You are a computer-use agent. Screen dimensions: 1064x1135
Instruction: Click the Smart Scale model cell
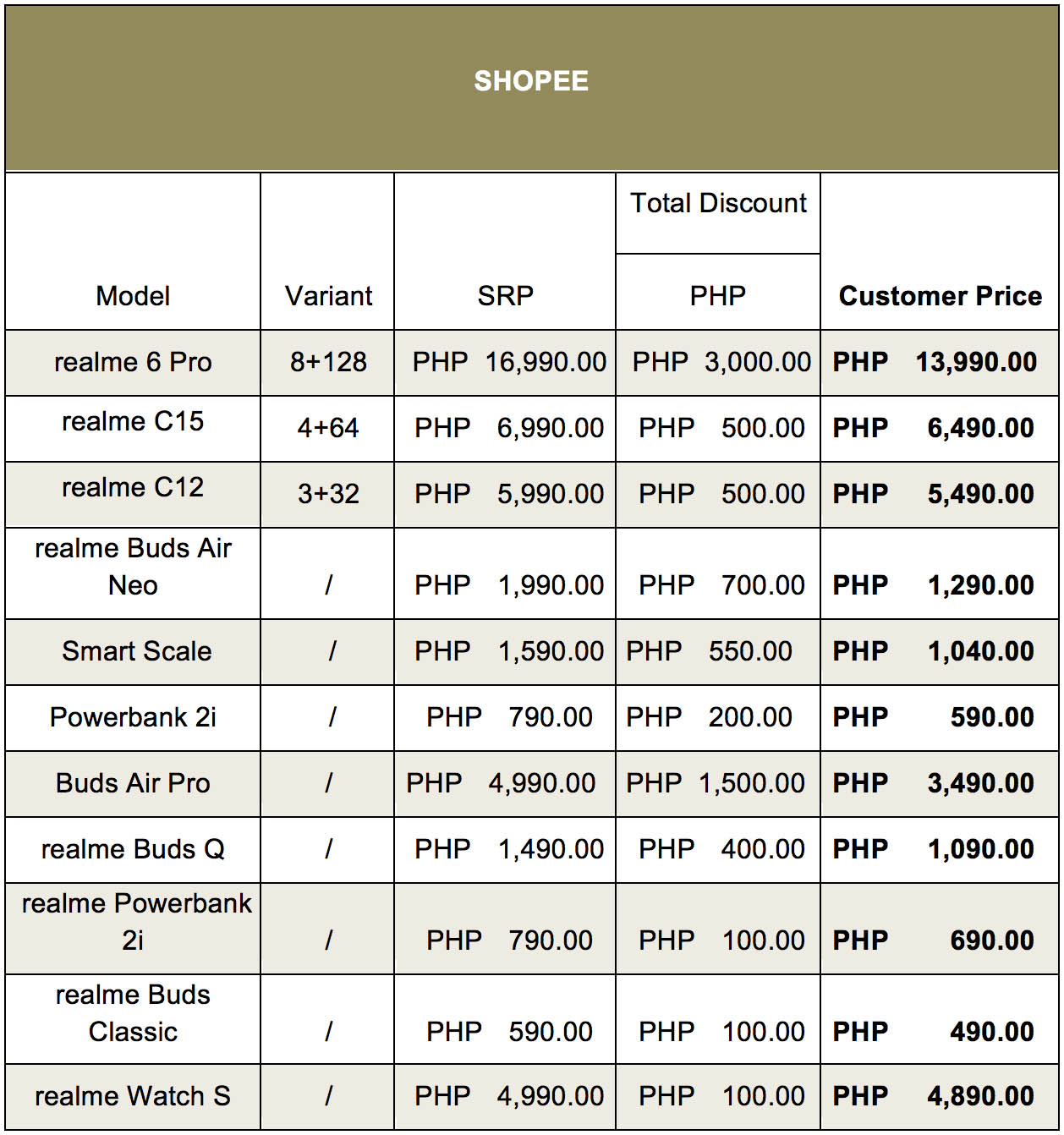pyautogui.click(x=133, y=652)
